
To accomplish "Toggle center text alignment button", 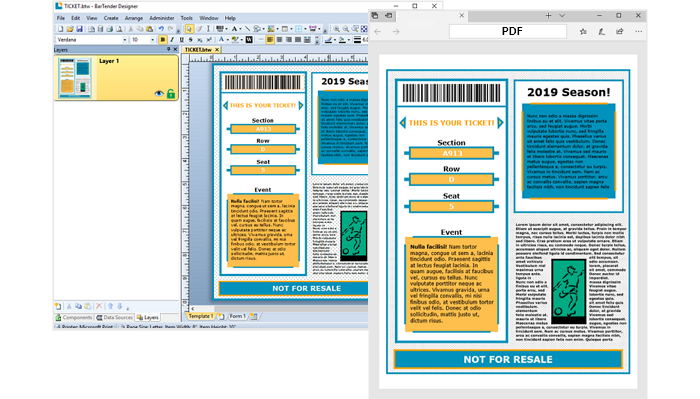I will [279, 40].
